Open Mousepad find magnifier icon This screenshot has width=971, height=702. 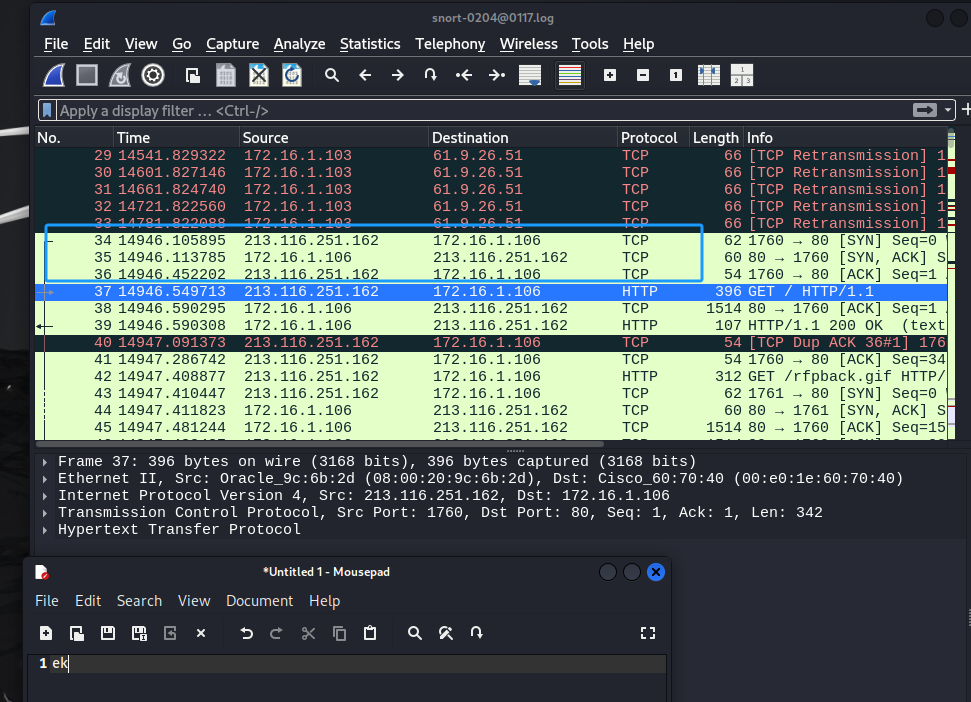pos(415,633)
